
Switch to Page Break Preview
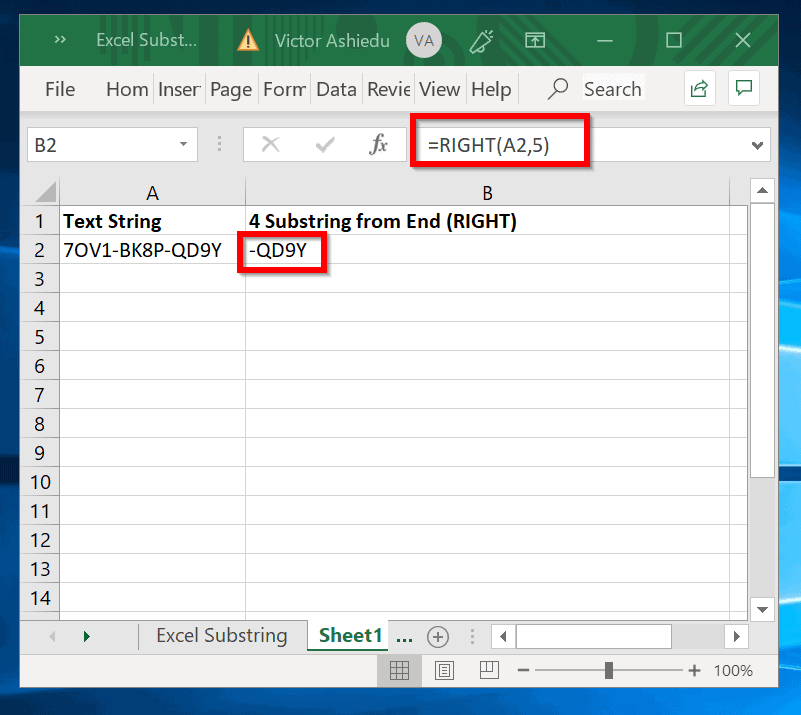point(489,670)
